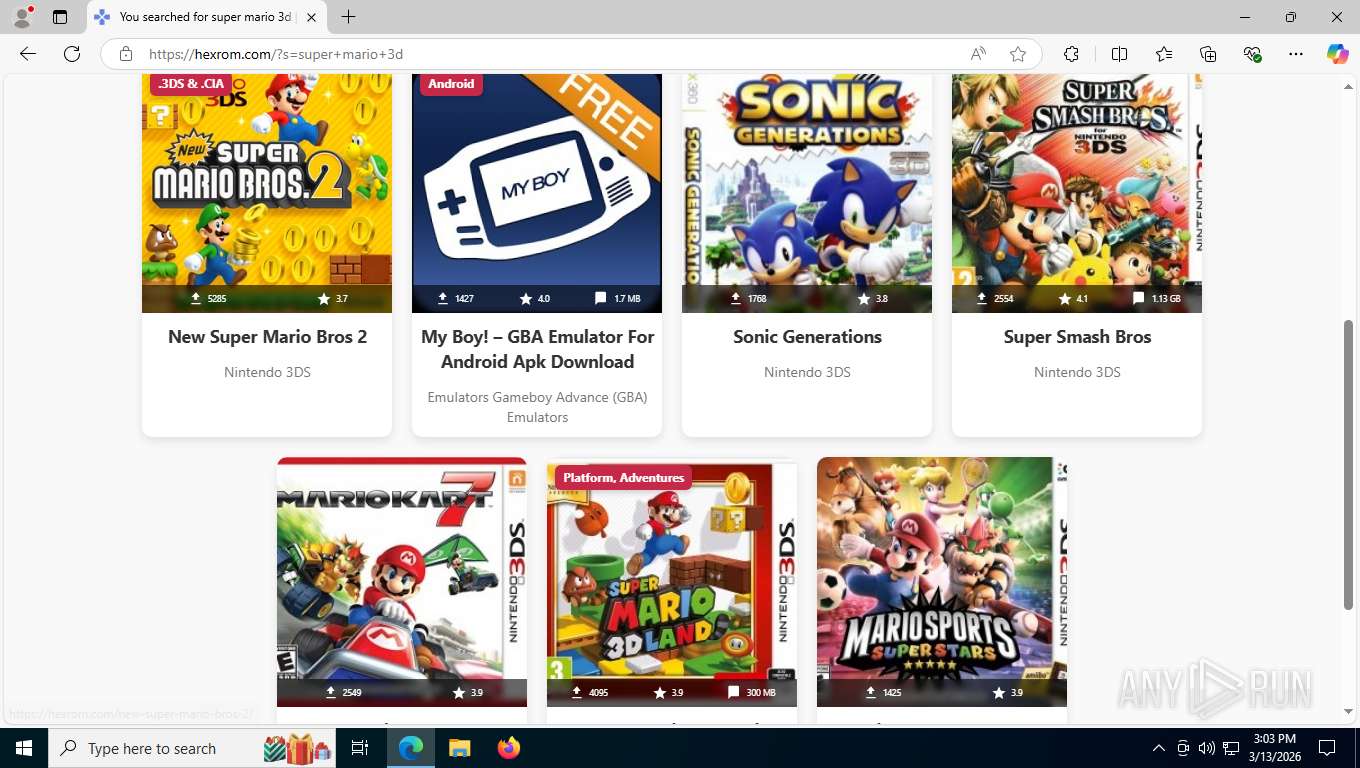This screenshot has width=1360, height=768.
Task: Open Microsoft Edge taskbar icon
Action: [411, 748]
